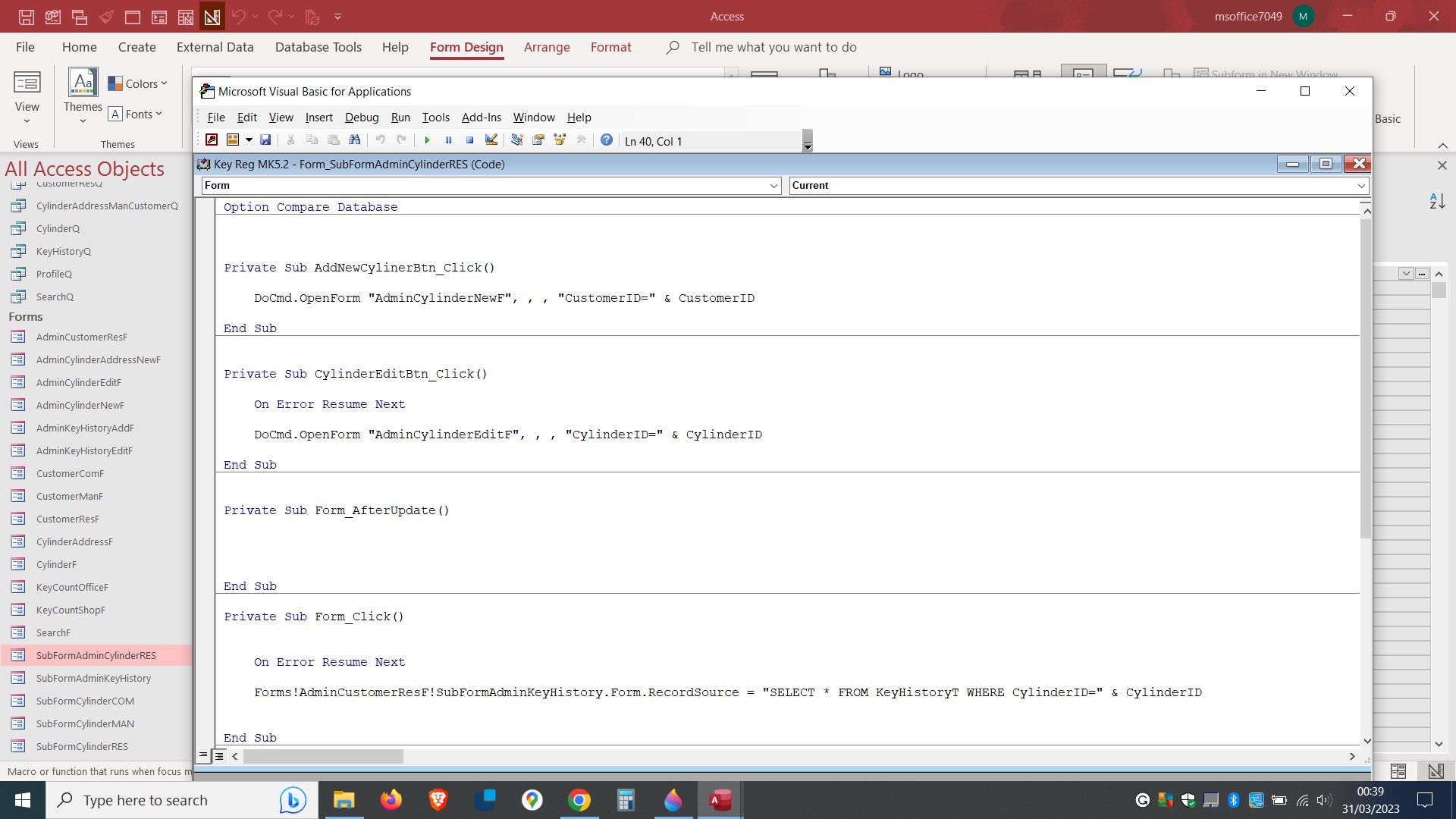Open the Fonts dropdown in Themes group
Screen dimensions: 1456x819
(x=136, y=114)
